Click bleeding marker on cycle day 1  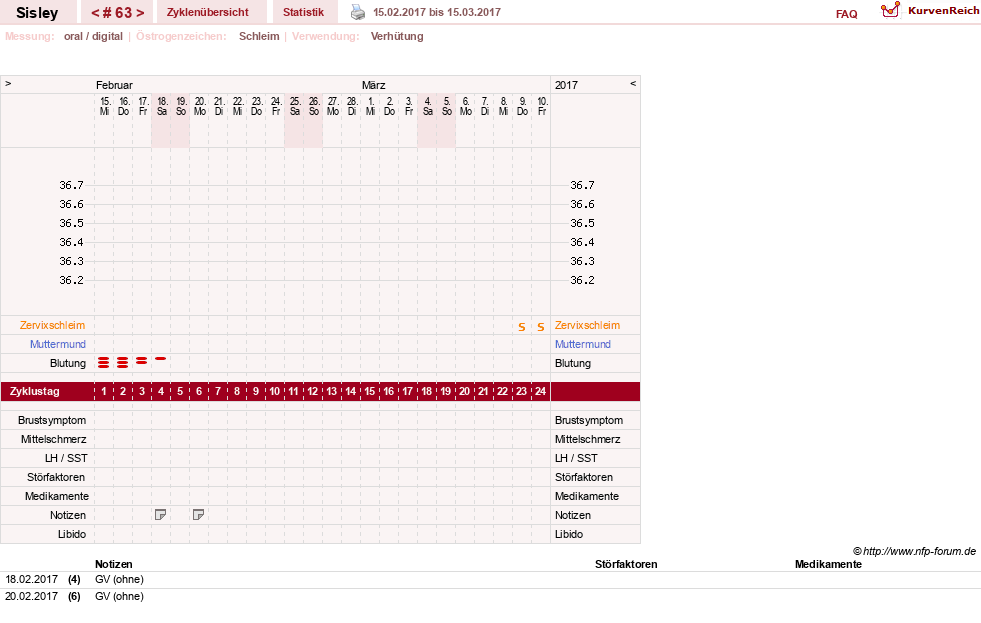(104, 362)
